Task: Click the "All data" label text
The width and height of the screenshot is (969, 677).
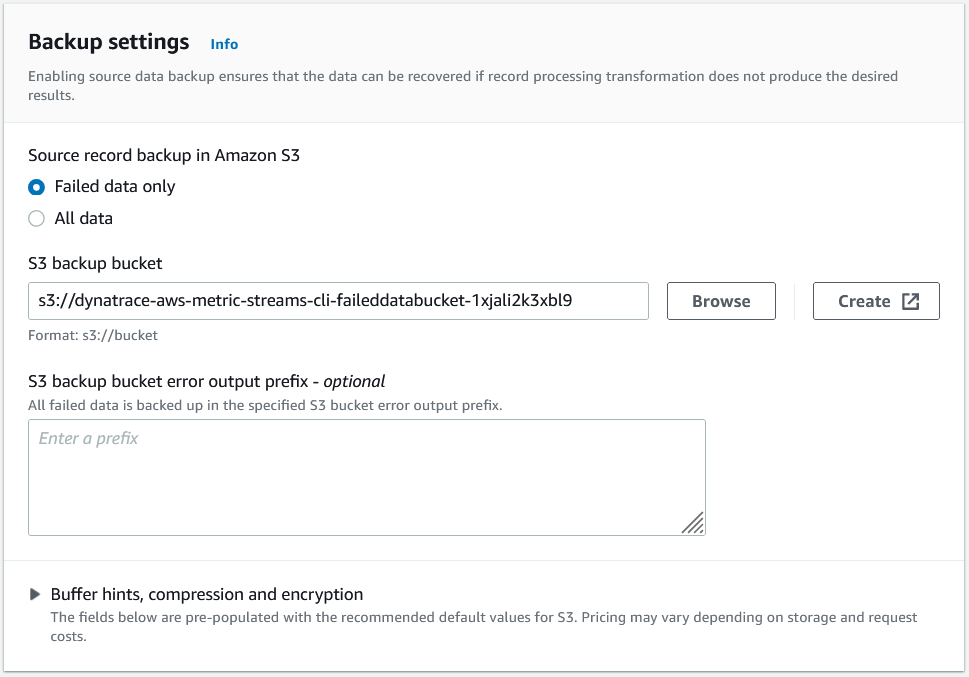Action: coord(84,218)
